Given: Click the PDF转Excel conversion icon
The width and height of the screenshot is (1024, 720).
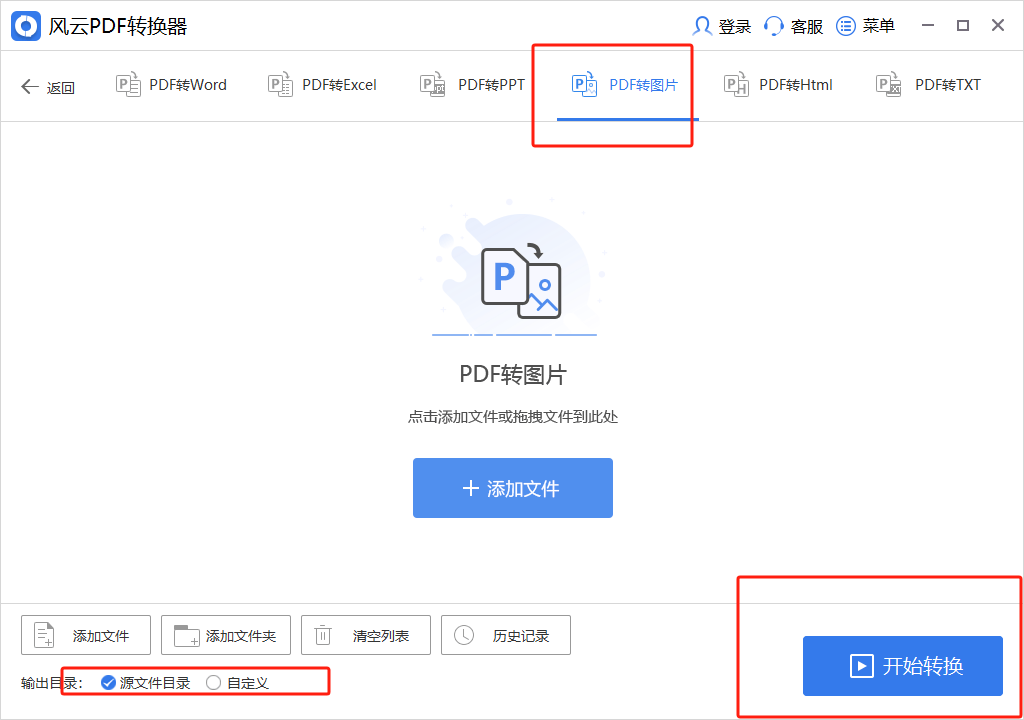Looking at the screenshot, I should click(280, 85).
